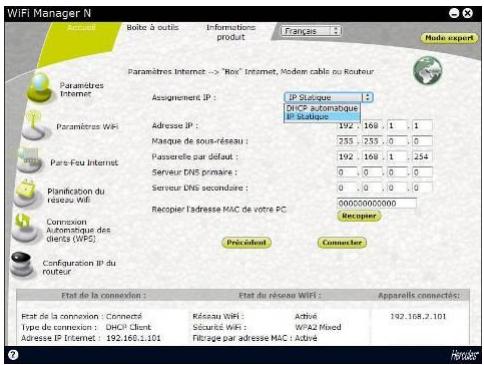Click the last Adresse IP octet field

422,126
